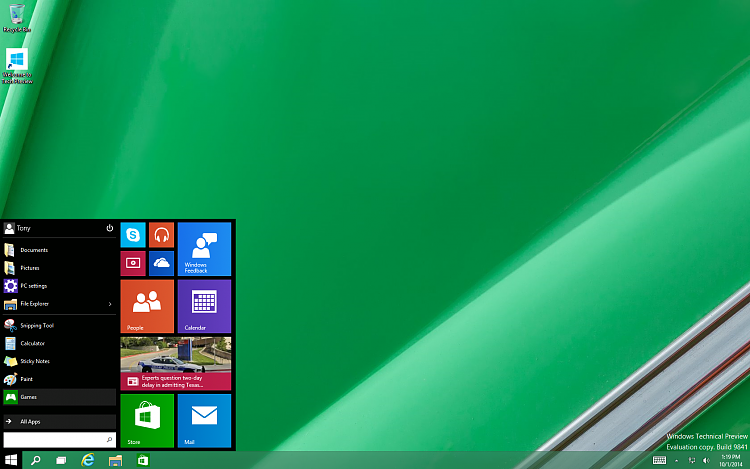Click the Tony username text
The image size is (750, 469).
point(23,229)
